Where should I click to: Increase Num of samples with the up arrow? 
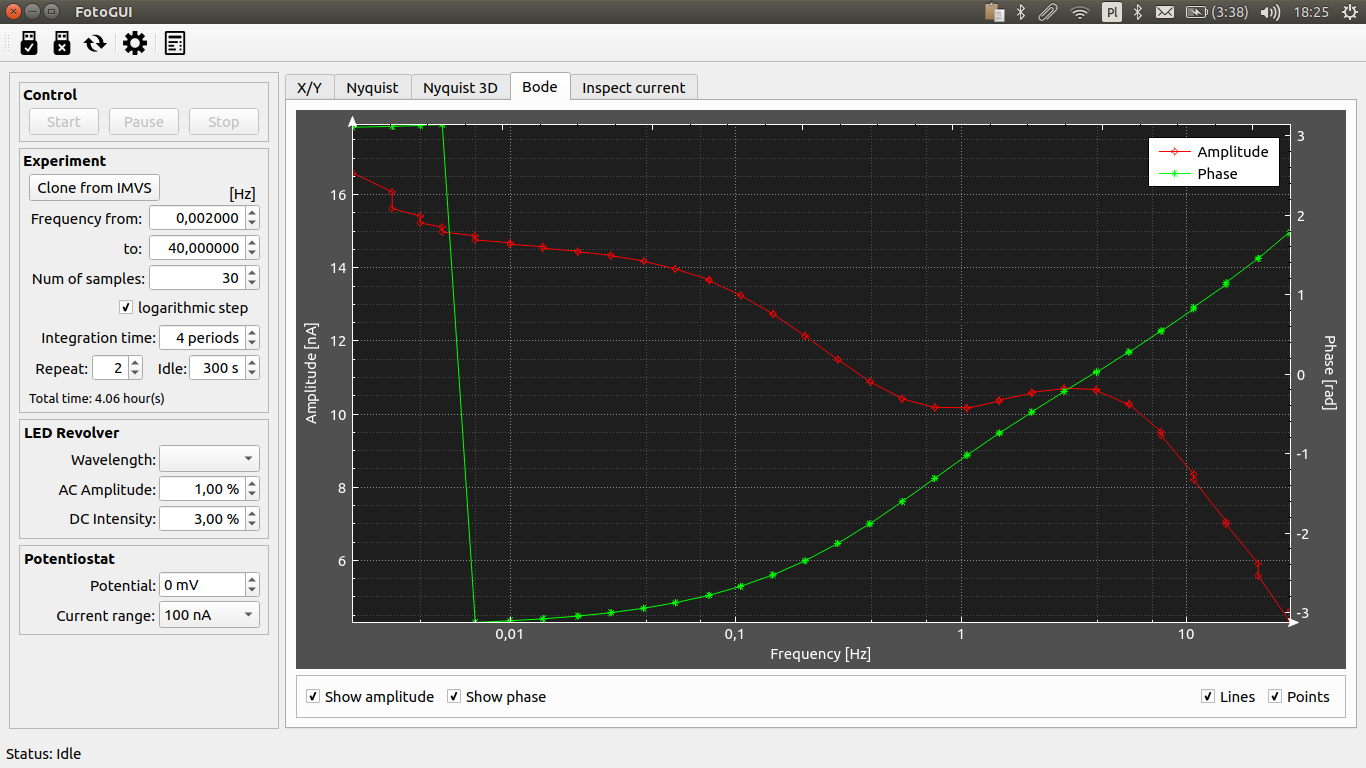point(252,273)
